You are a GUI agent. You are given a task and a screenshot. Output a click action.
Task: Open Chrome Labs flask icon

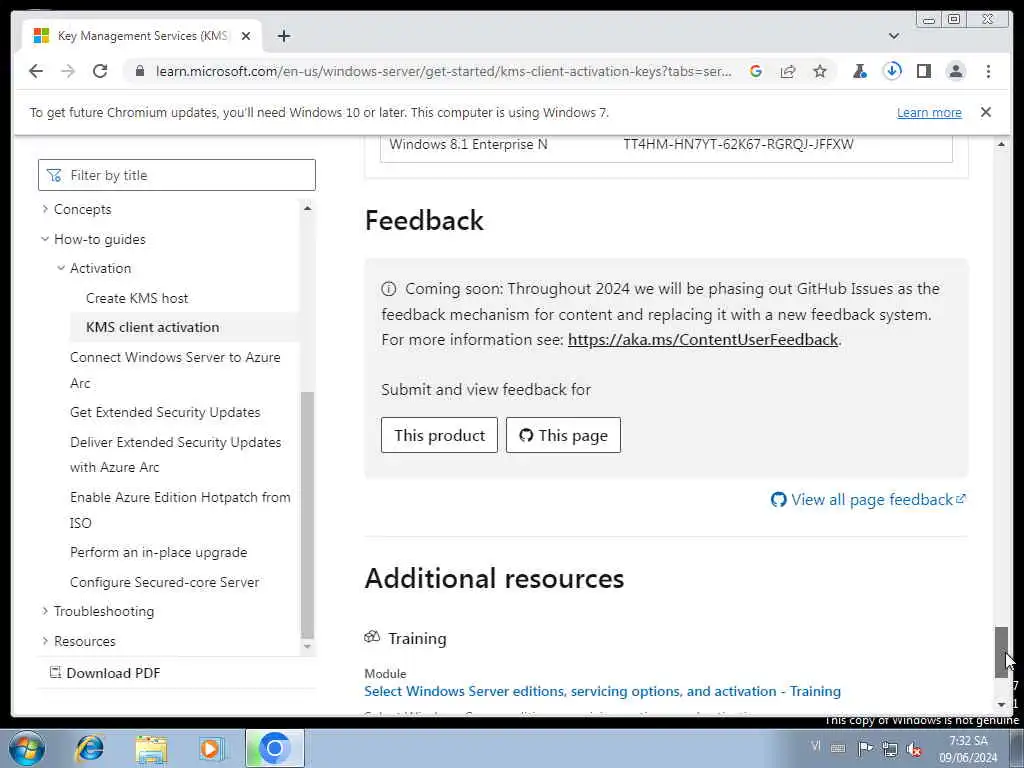(x=860, y=71)
